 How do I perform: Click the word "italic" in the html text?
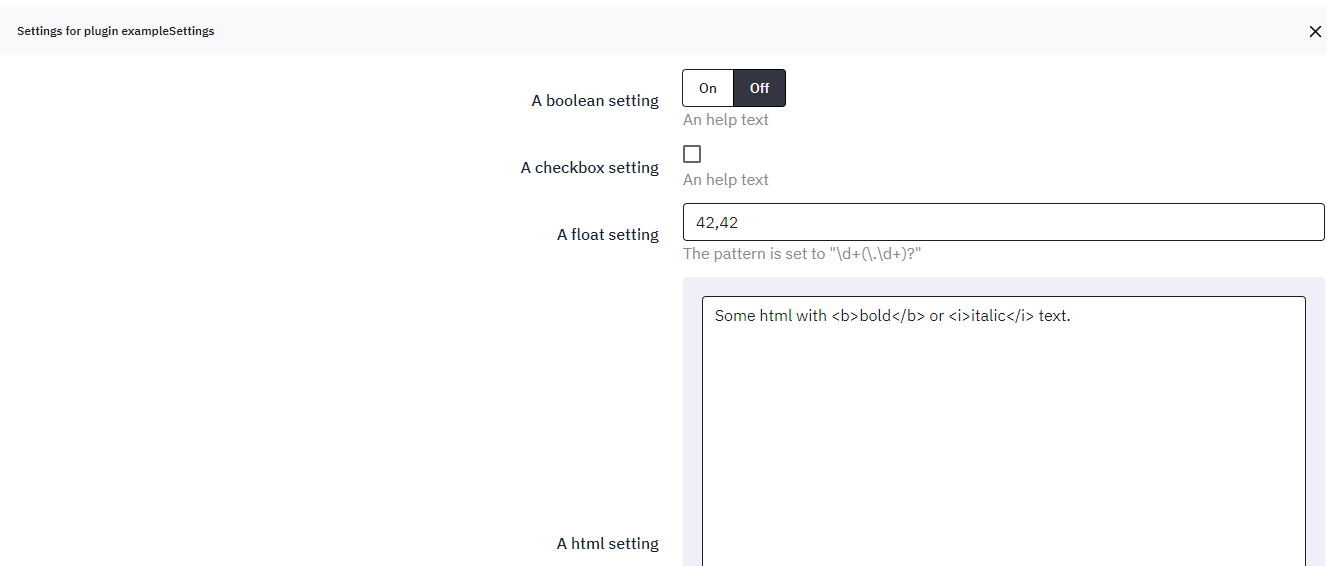(x=989, y=316)
